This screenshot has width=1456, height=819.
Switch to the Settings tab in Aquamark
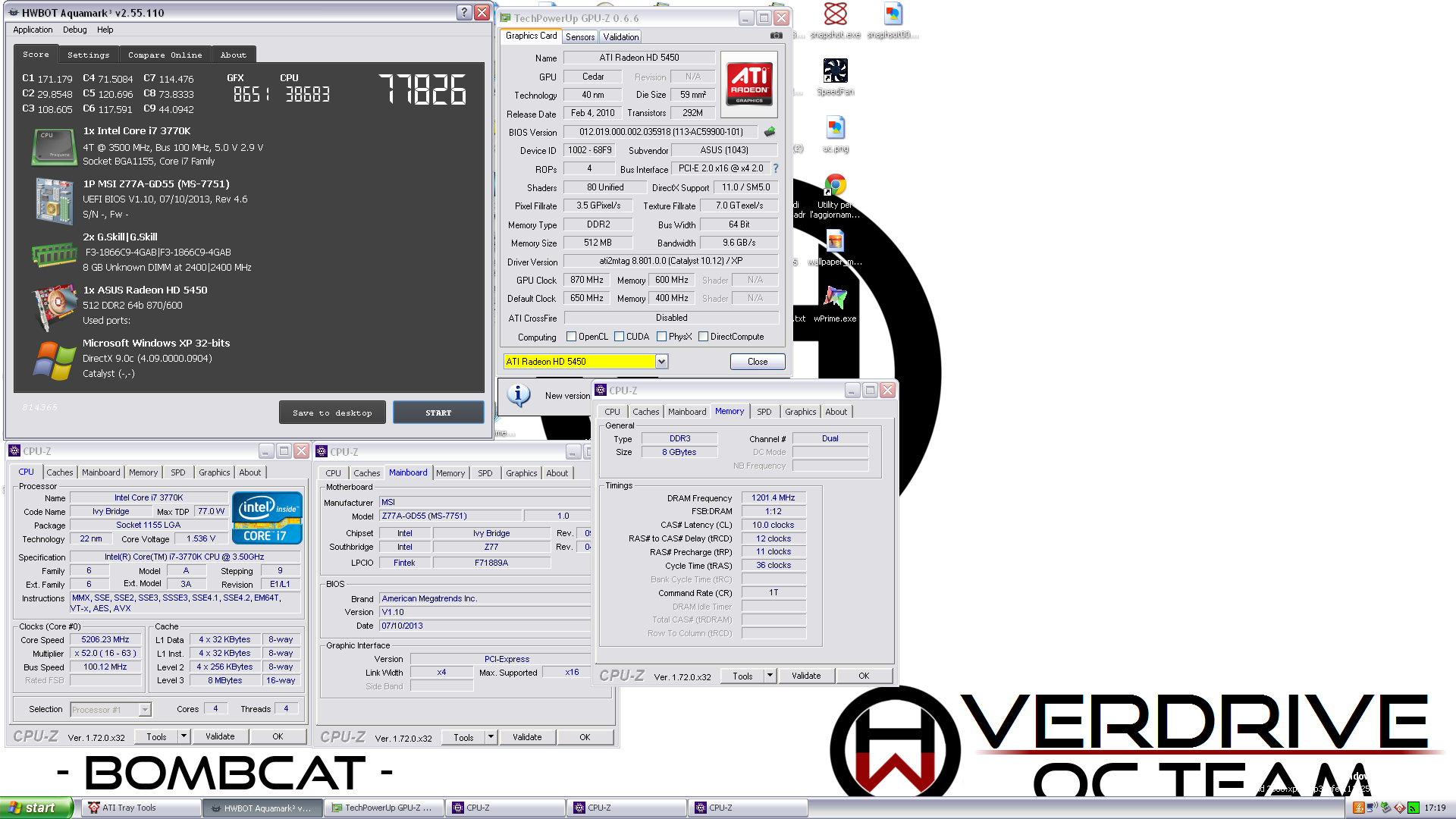88,55
